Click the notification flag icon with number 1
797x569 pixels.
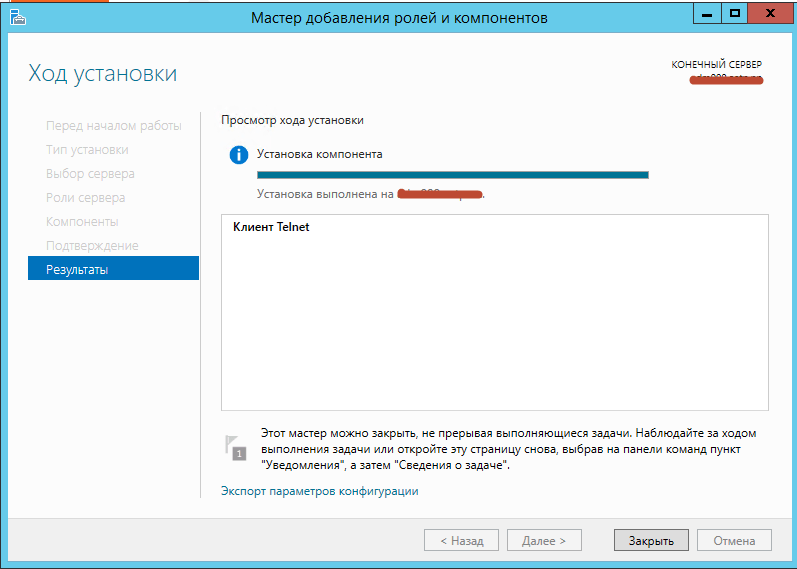(x=235, y=447)
